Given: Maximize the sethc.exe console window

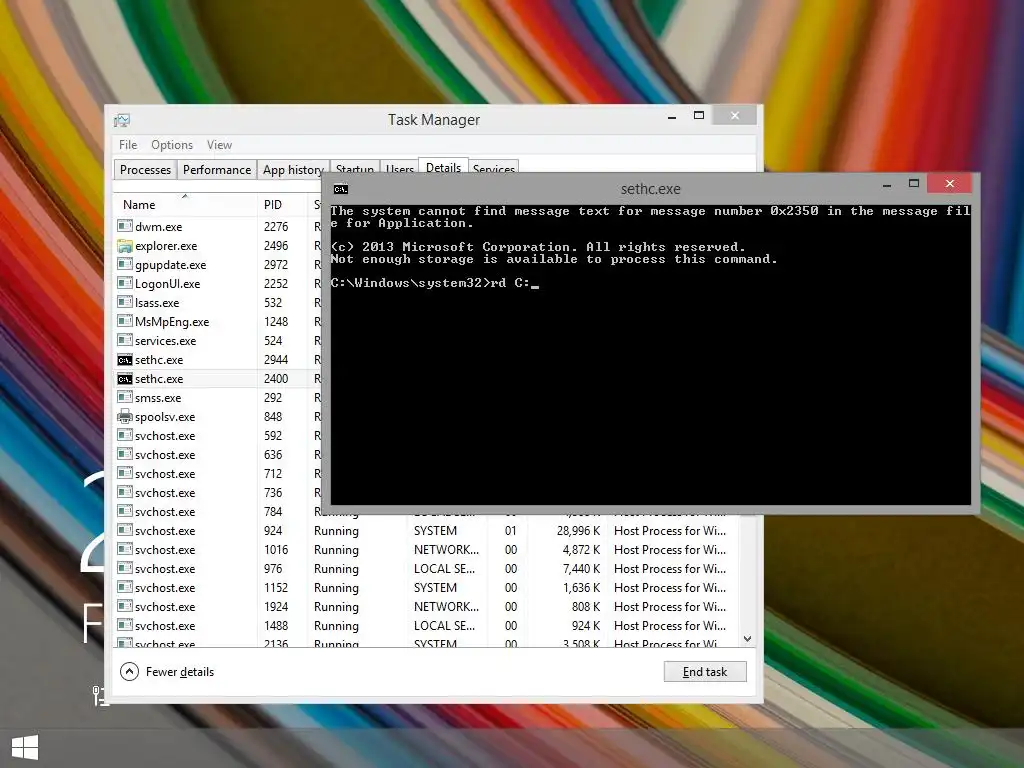Looking at the screenshot, I should coord(914,184).
